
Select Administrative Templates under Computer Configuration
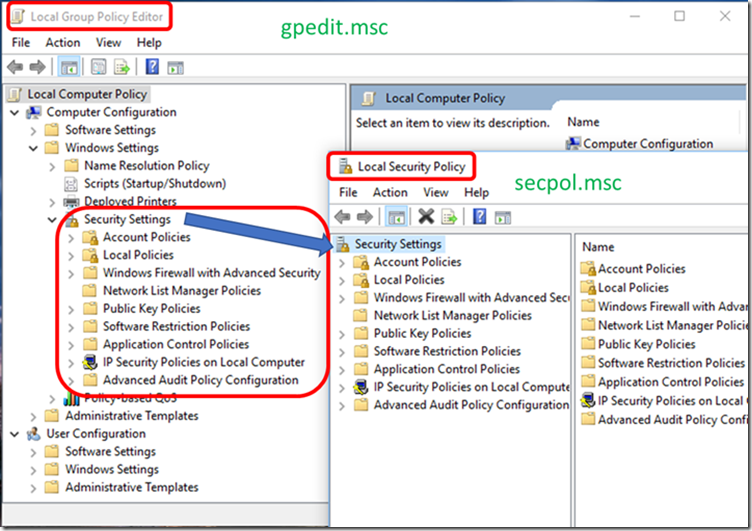click(x=132, y=415)
